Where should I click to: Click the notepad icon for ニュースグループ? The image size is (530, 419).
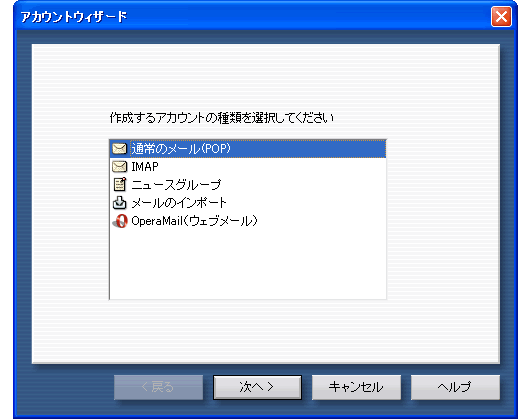click(x=119, y=184)
